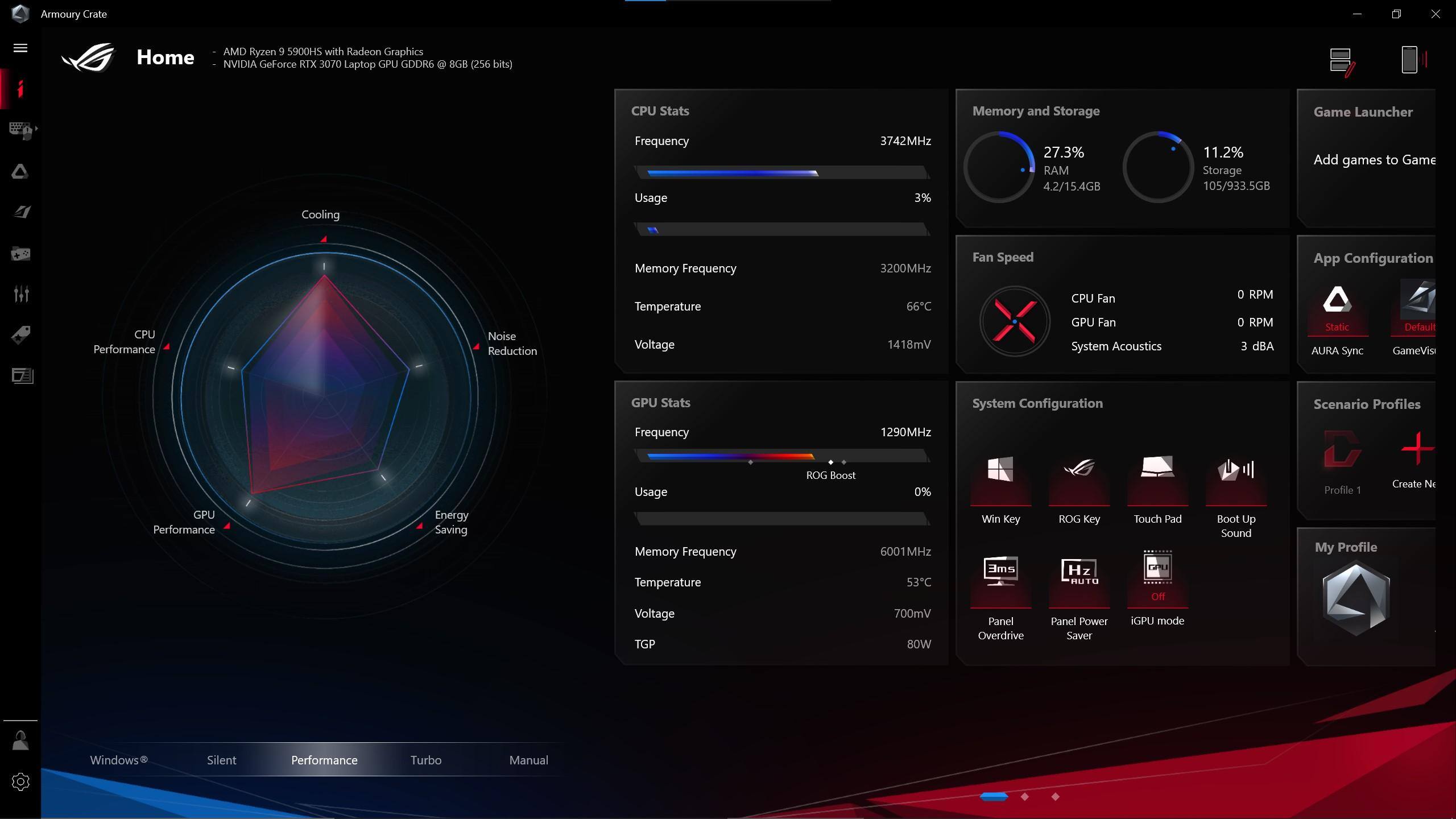Toggle the Touch Pad setting
1456x819 pixels.
pos(1157,481)
